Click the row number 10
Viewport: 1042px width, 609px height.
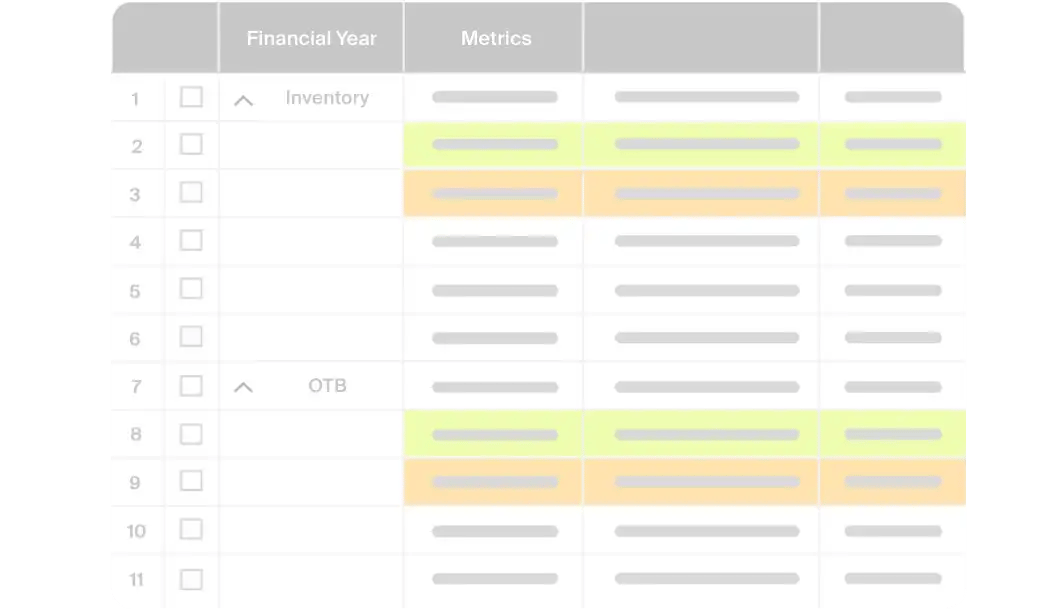[x=136, y=530]
